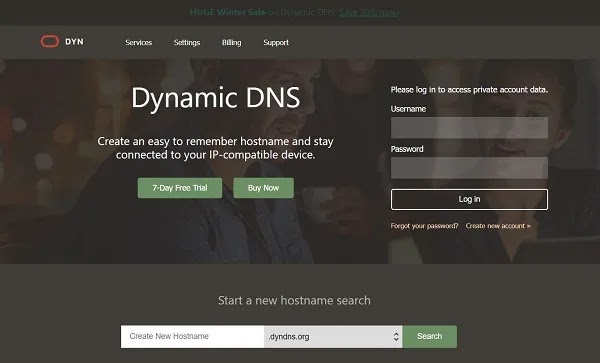Image resolution: width=600 pixels, height=363 pixels.
Task: Click the HUGE Winter Sale banner text
Action: (227, 12)
